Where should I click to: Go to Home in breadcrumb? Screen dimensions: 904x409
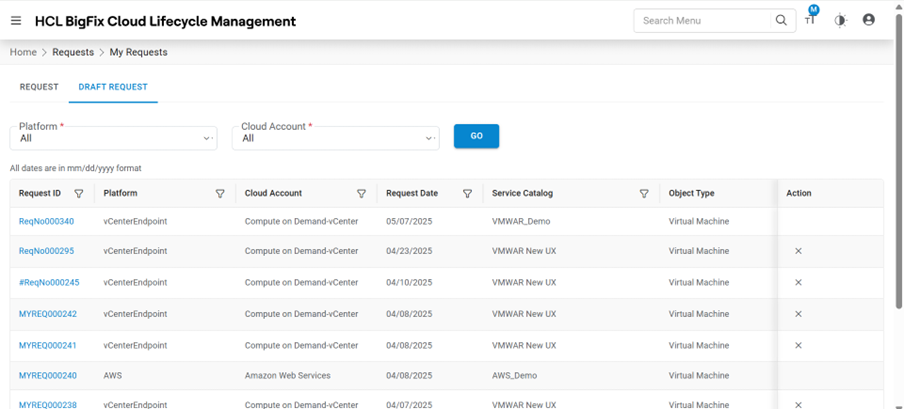click(x=23, y=52)
